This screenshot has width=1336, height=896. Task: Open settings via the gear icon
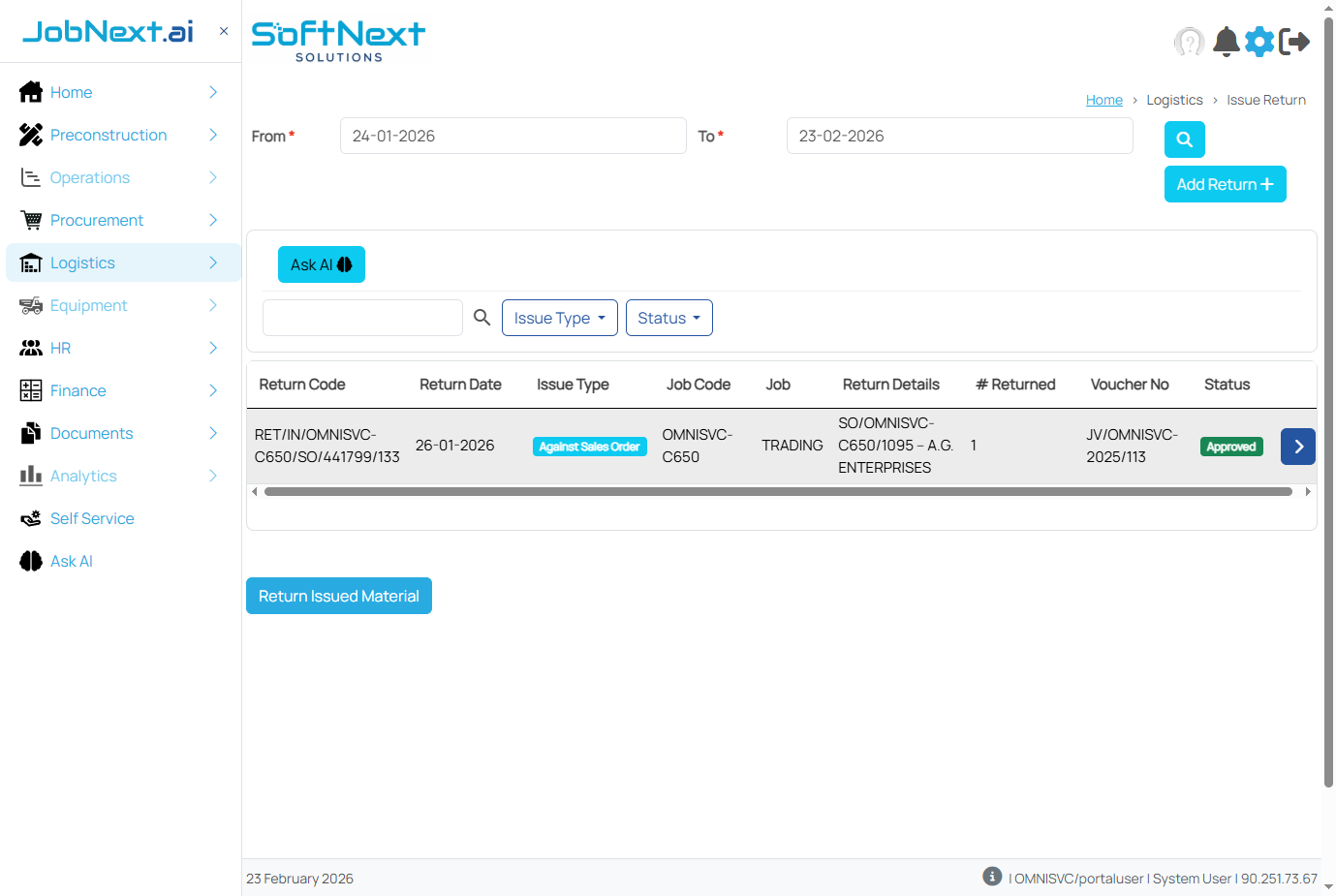[1259, 42]
